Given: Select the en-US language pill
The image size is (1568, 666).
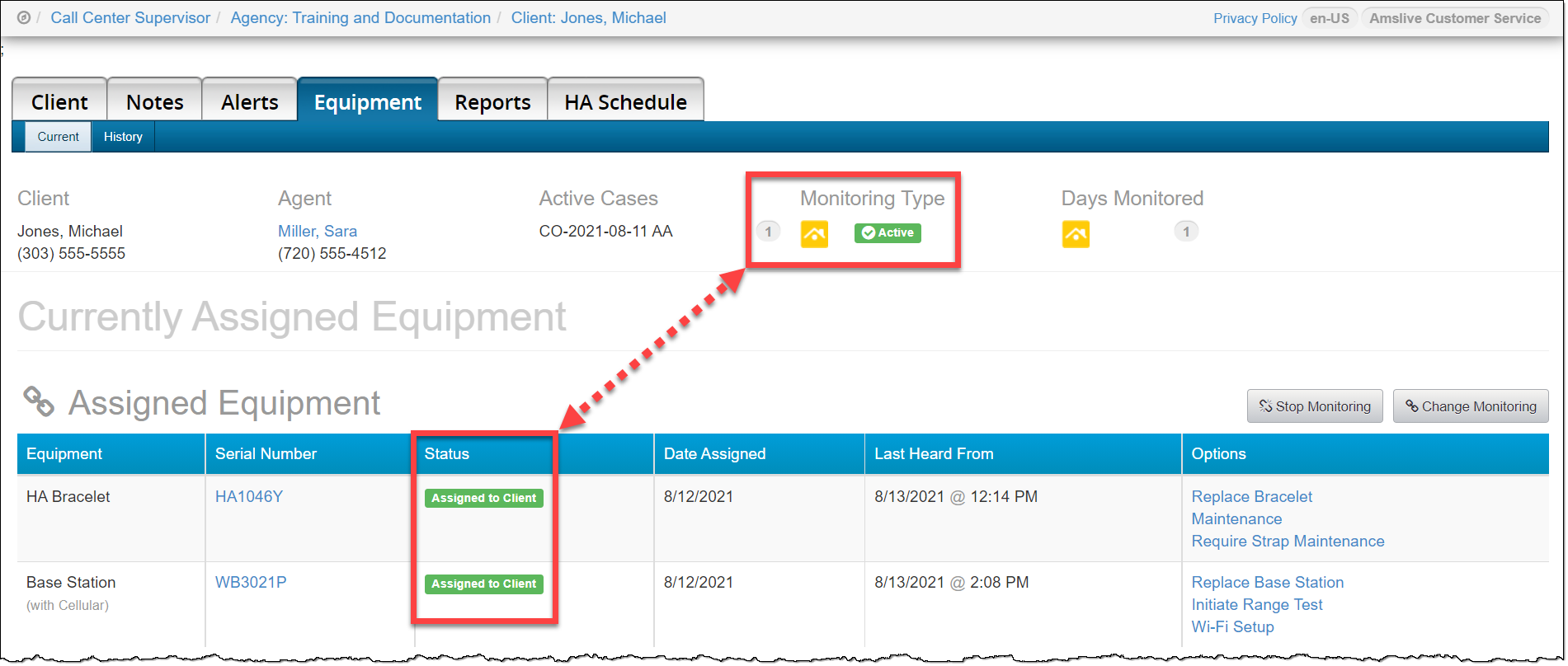Looking at the screenshot, I should (1330, 18).
